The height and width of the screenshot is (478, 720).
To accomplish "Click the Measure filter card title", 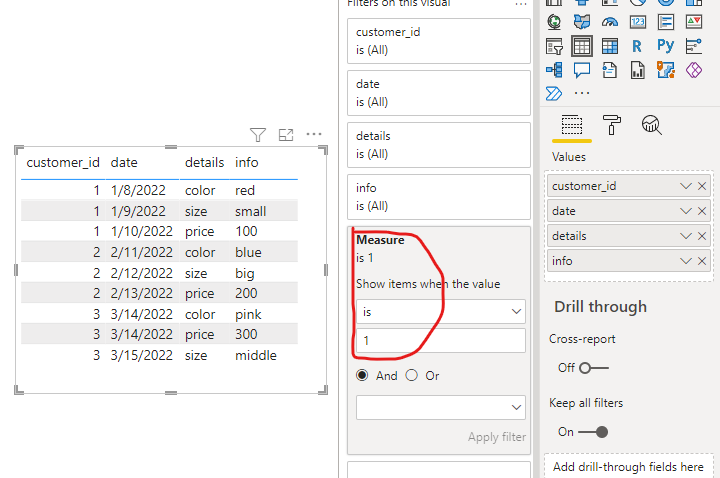I will (380, 240).
